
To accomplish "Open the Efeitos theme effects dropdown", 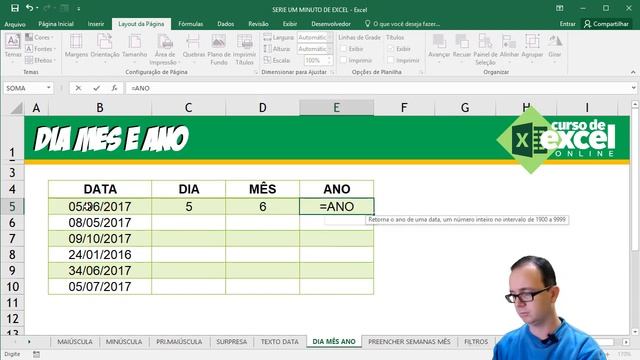I will coord(40,60).
